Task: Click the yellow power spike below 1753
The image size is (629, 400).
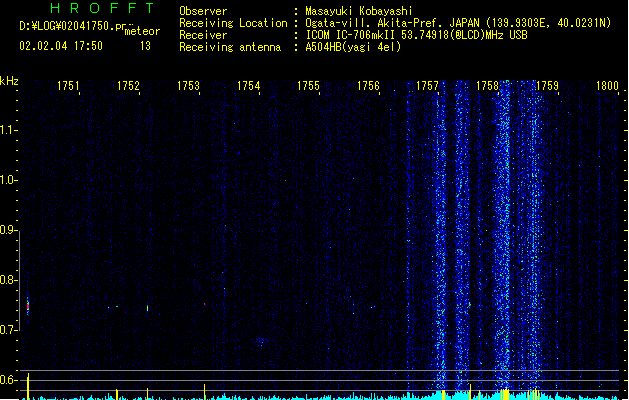Action: (205, 392)
